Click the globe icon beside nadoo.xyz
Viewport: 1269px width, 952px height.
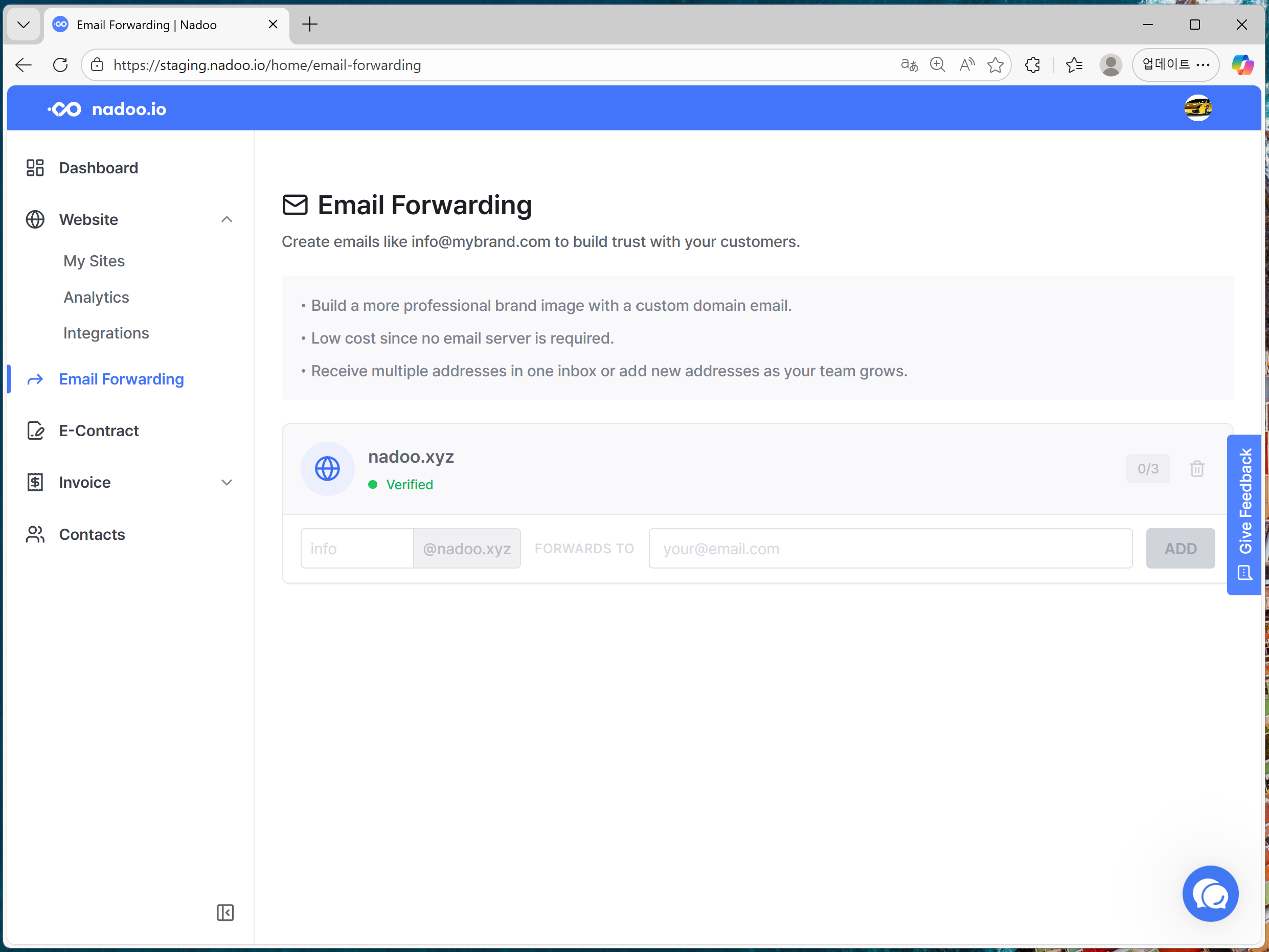[328, 468]
